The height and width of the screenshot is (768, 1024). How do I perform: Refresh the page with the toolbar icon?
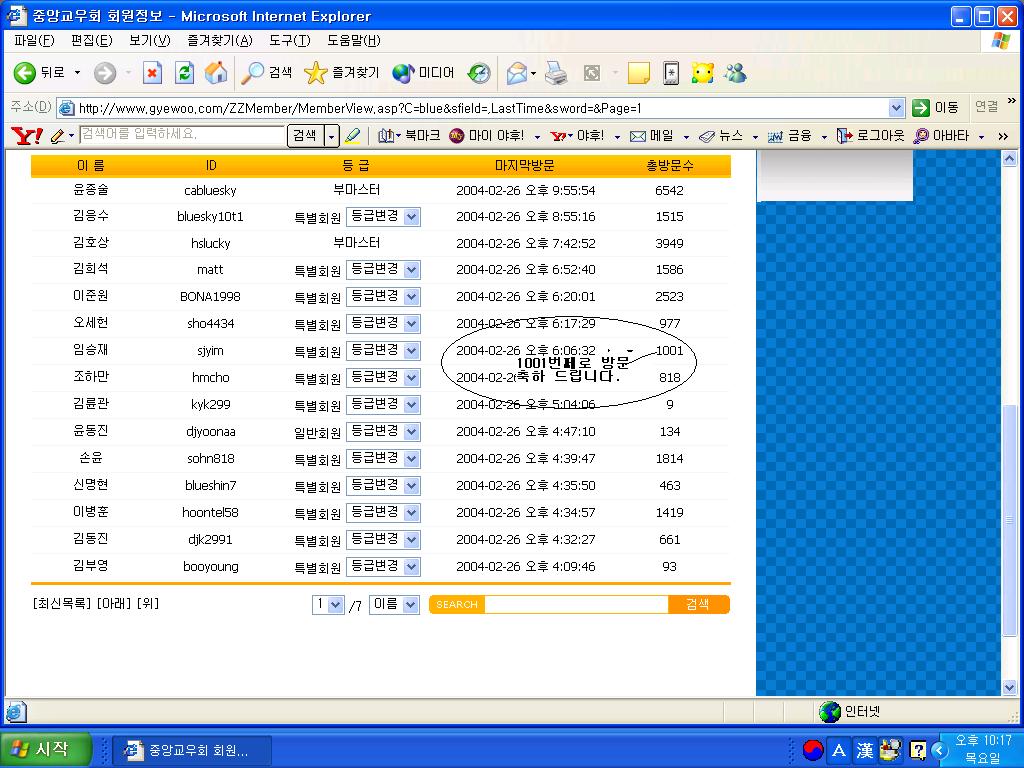click(x=184, y=73)
